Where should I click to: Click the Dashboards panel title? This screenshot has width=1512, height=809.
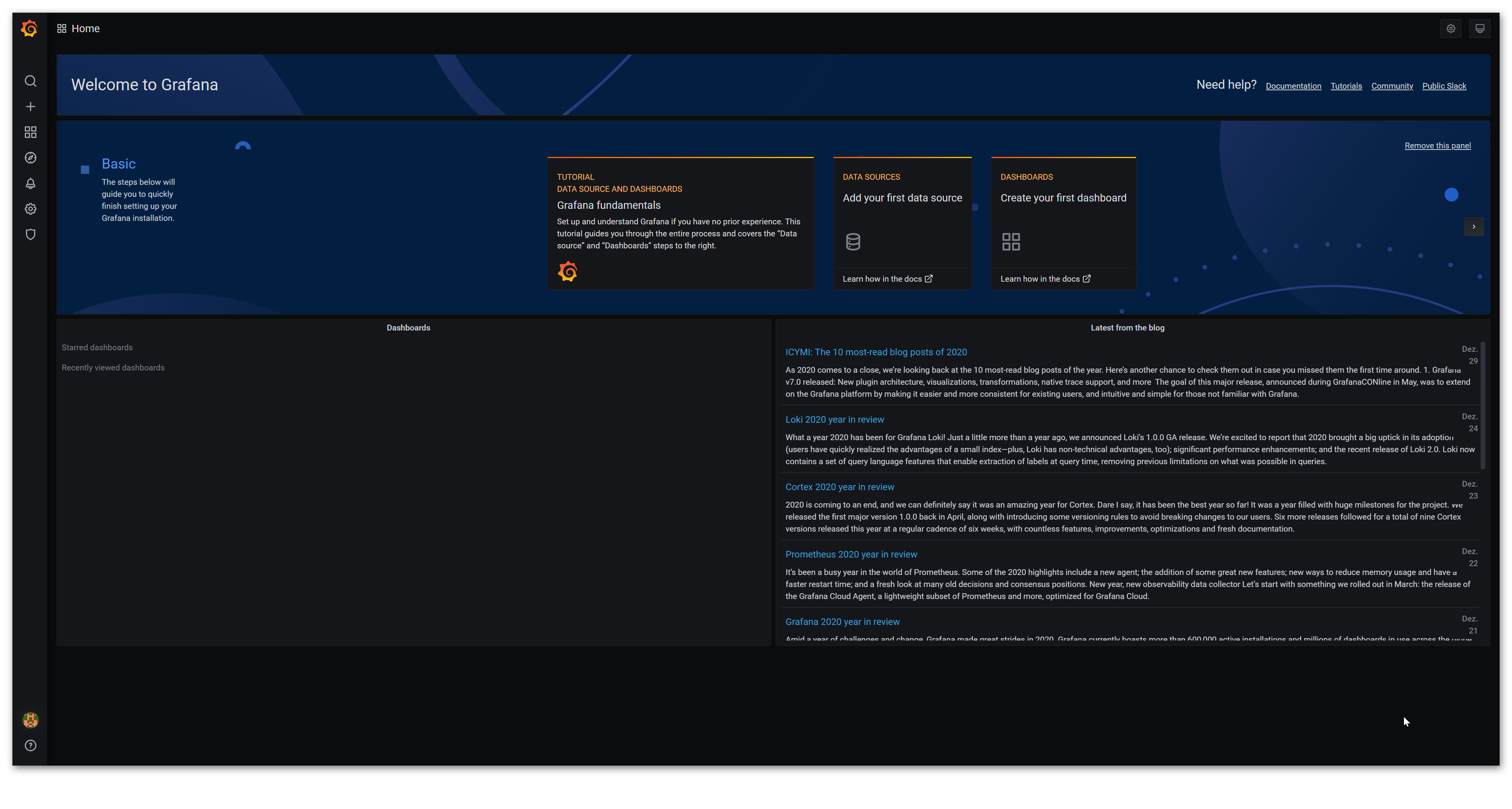click(408, 328)
